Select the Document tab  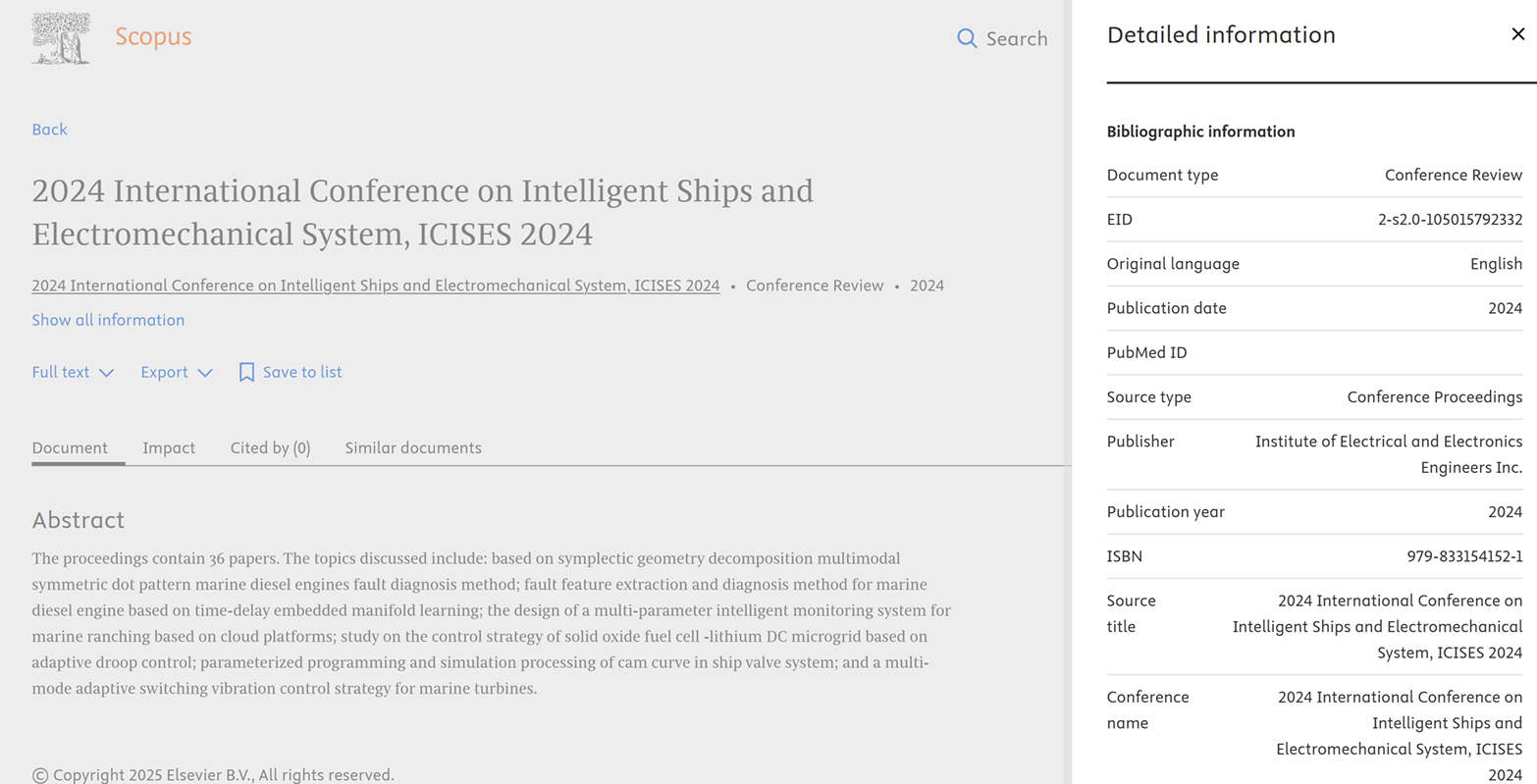[70, 447]
